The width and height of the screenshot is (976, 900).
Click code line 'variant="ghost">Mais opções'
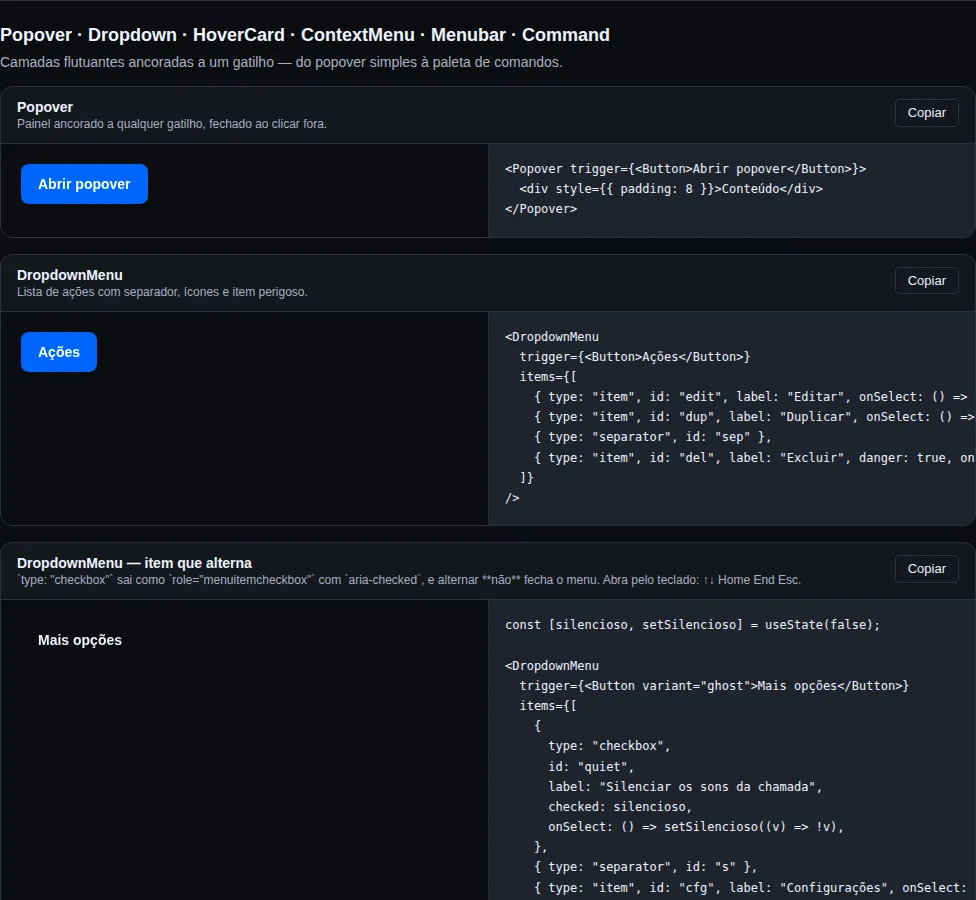click(714, 685)
